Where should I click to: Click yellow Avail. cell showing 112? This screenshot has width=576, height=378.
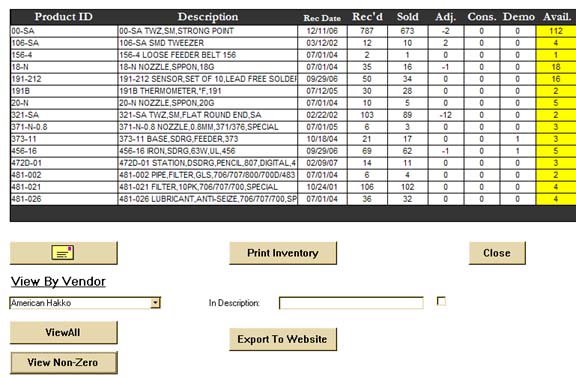tap(556, 31)
